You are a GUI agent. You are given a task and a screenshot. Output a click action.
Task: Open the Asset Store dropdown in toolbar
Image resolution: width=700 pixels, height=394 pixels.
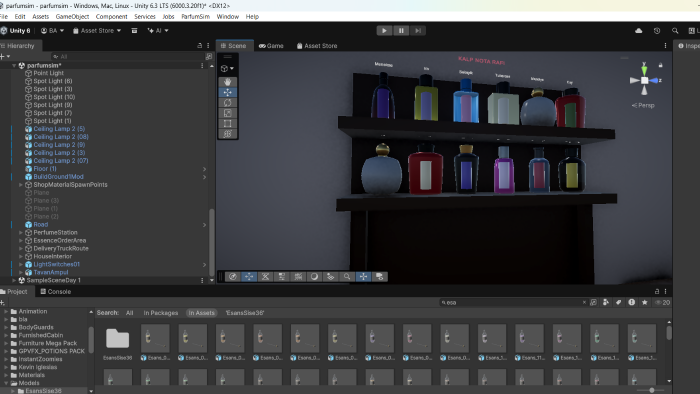pos(97,31)
